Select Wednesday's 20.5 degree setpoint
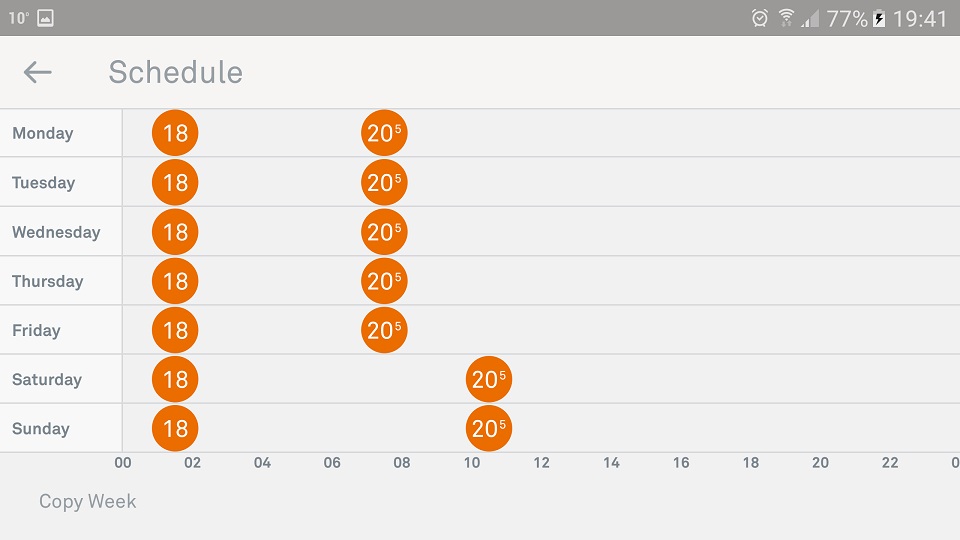Image resolution: width=960 pixels, height=540 pixels. [384, 232]
